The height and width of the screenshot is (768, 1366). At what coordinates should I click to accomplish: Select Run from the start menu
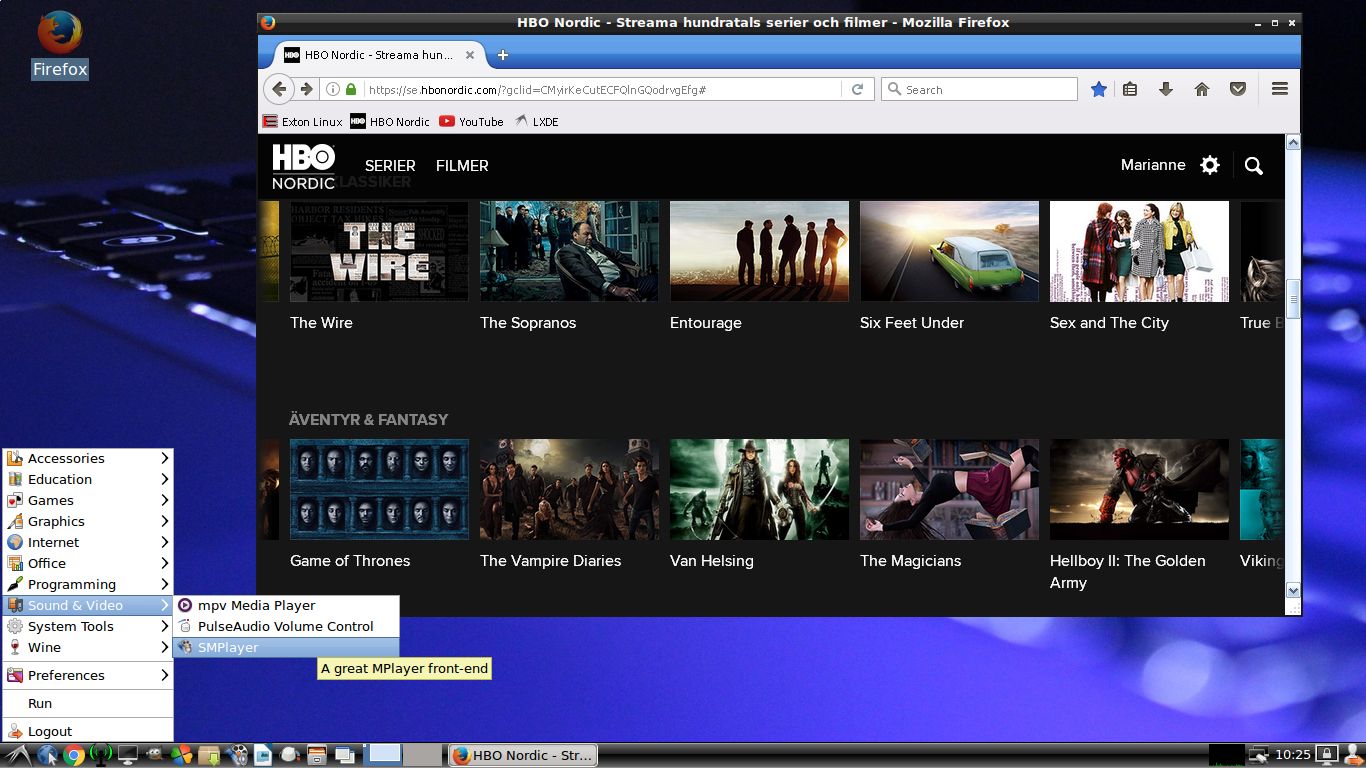point(87,703)
